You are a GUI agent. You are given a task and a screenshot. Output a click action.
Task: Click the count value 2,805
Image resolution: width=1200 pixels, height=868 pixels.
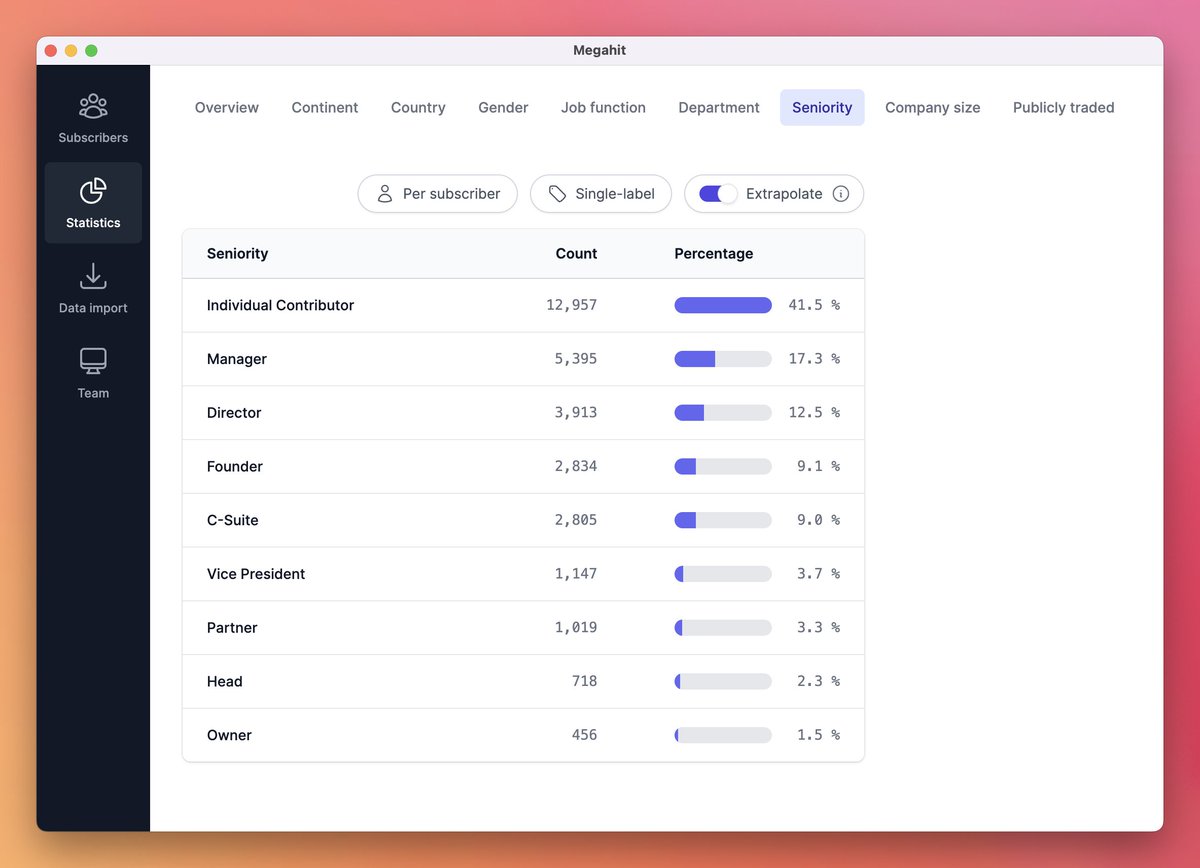click(x=576, y=521)
